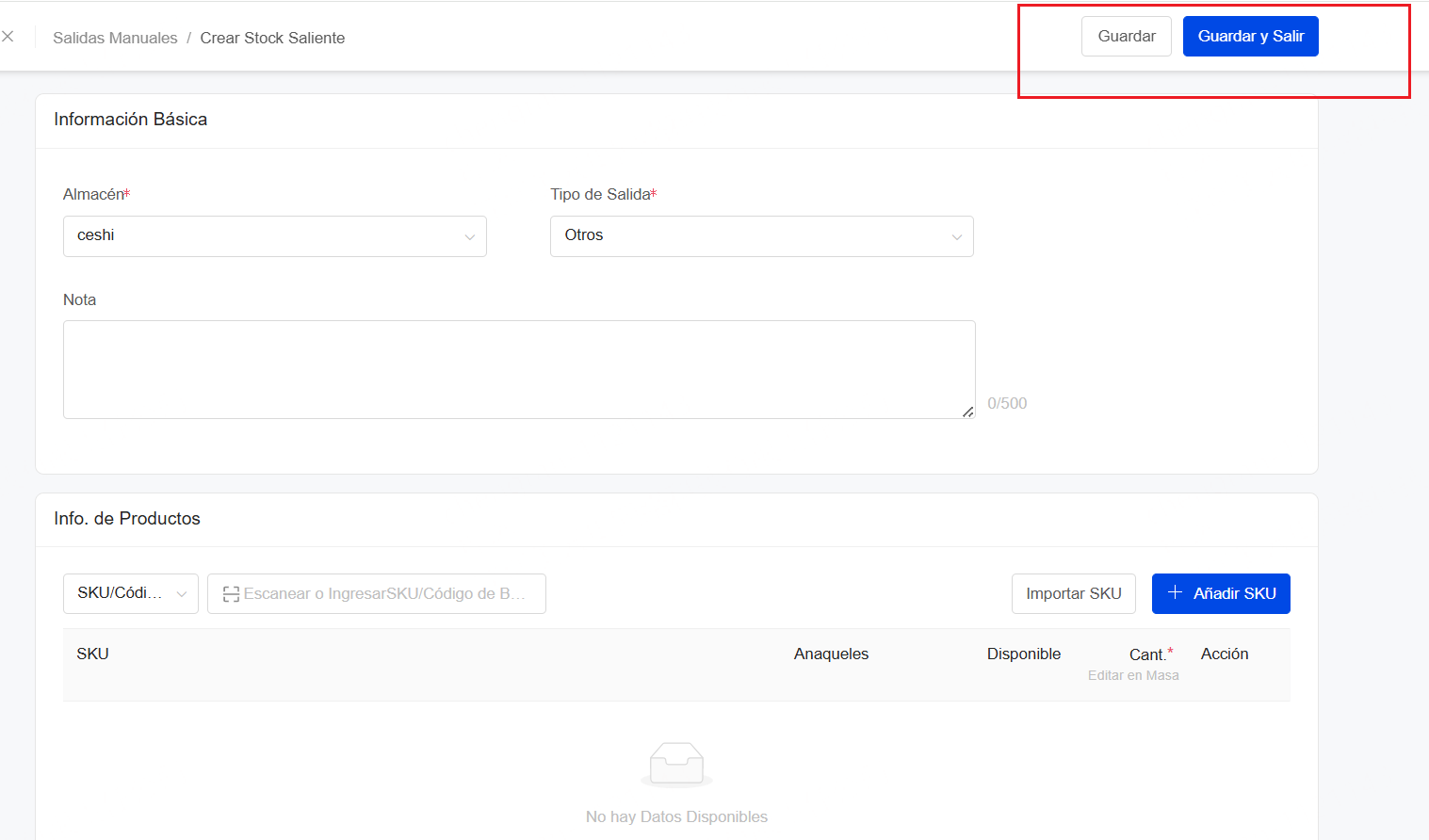This screenshot has height=840, width=1429.
Task: Click inside the Nota text area
Action: [x=519, y=369]
